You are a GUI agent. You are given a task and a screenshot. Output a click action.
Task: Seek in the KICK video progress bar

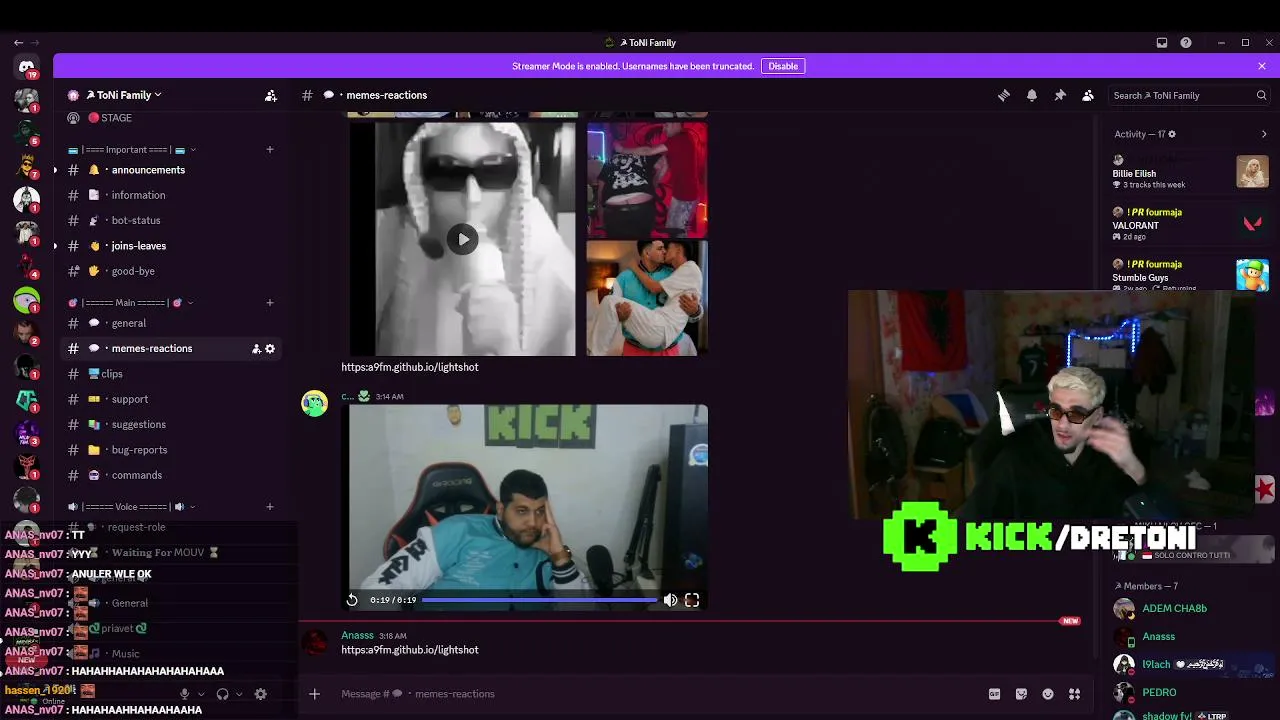click(540, 600)
